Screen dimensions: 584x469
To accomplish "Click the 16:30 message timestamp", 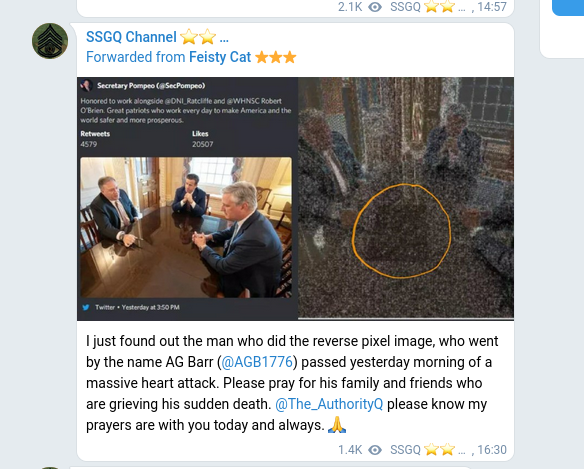I will click(492, 450).
